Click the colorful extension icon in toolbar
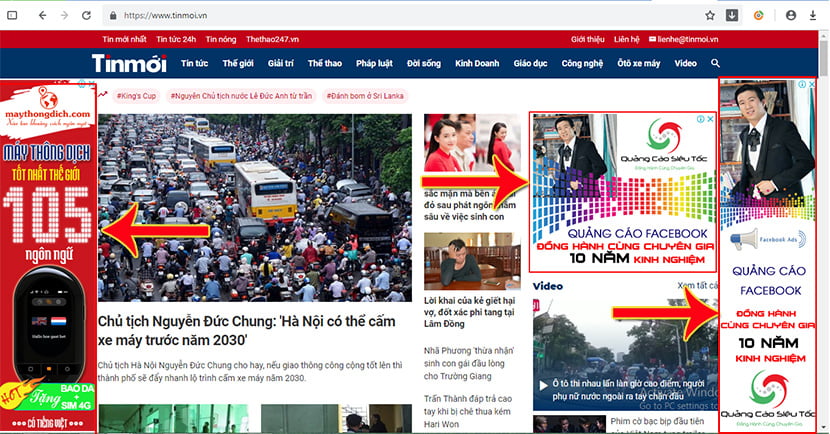Image resolution: width=830 pixels, height=434 pixels. 759,15
